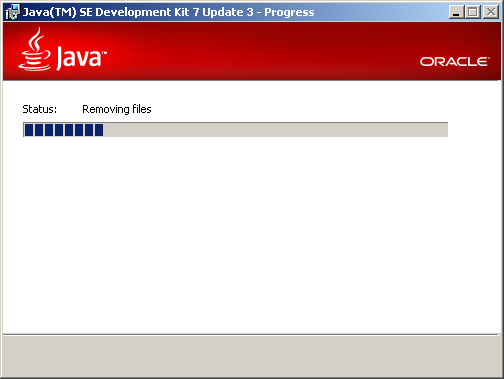This screenshot has height=379, width=504.
Task: Click the Oracle logo in banner
Action: pyautogui.click(x=455, y=62)
